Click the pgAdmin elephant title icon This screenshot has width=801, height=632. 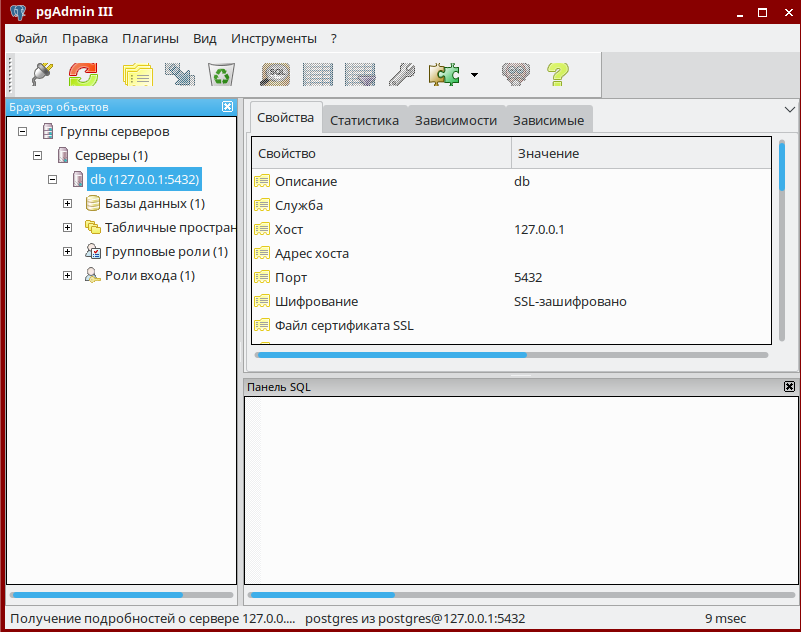[18, 12]
